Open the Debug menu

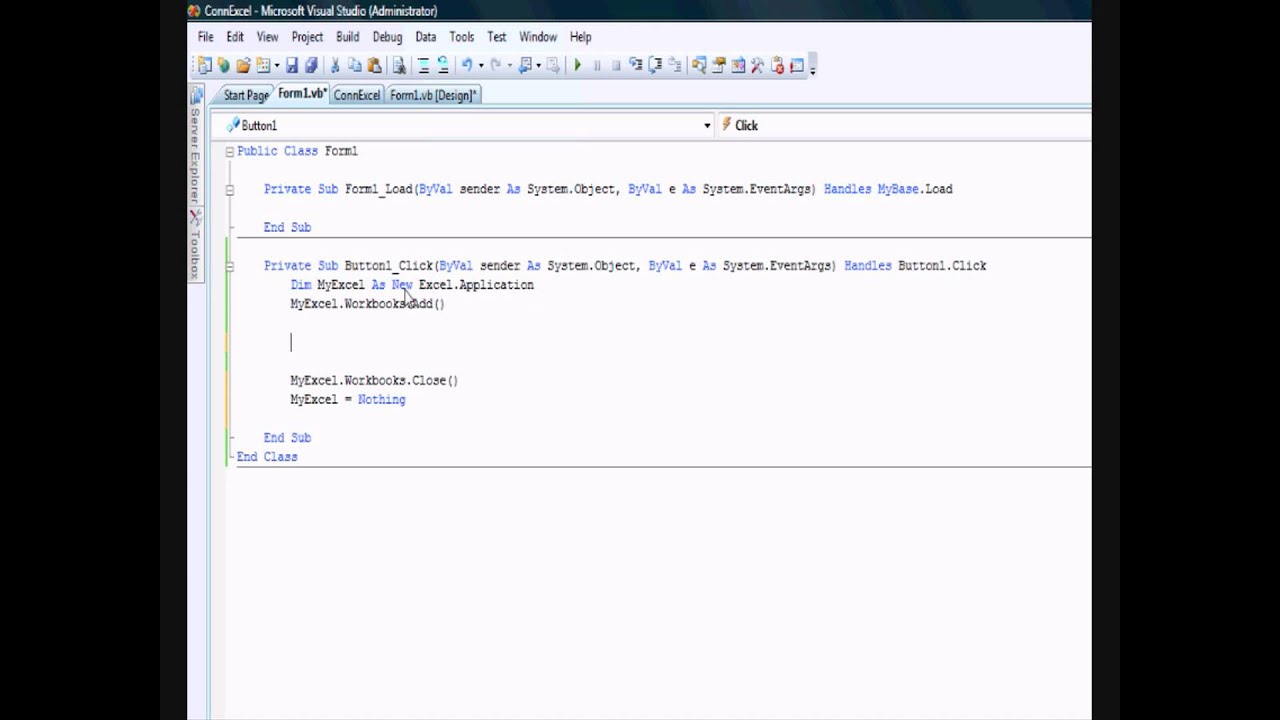coord(387,37)
